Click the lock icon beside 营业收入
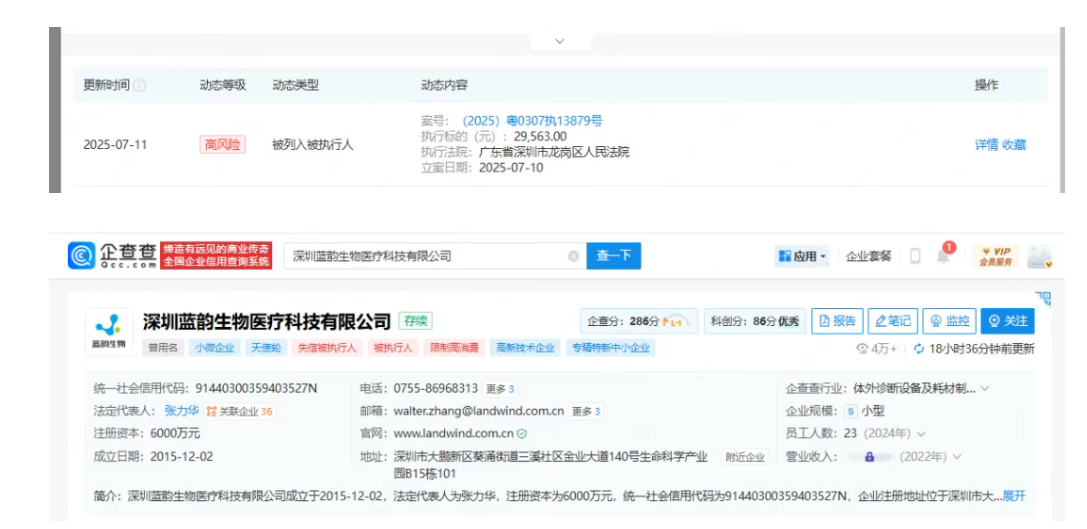The width and height of the screenshot is (1087, 529). (x=869, y=457)
